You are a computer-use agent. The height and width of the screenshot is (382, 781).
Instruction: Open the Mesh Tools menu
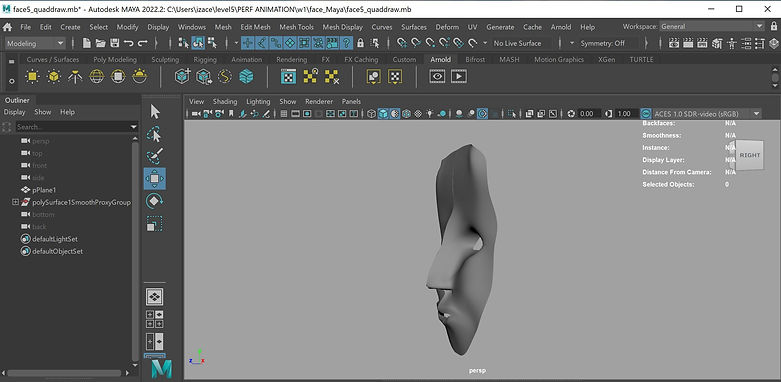(296, 27)
